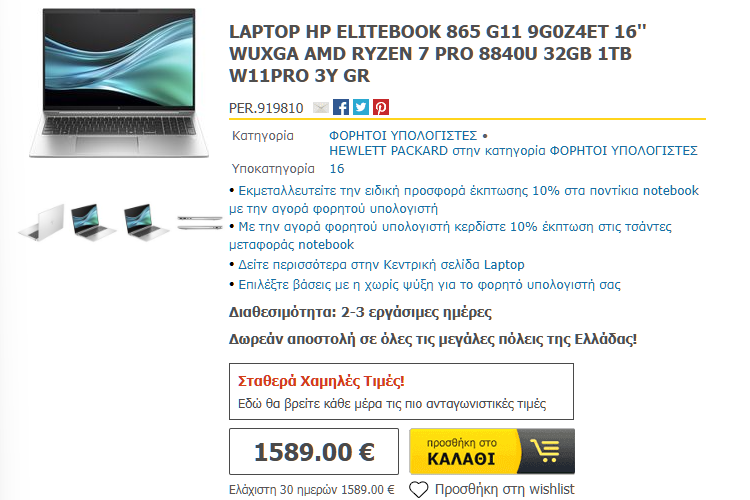Screen dimensions: 750x500
Task: Select the closed-lid rear view thumbnail
Action: click(x=42, y=222)
